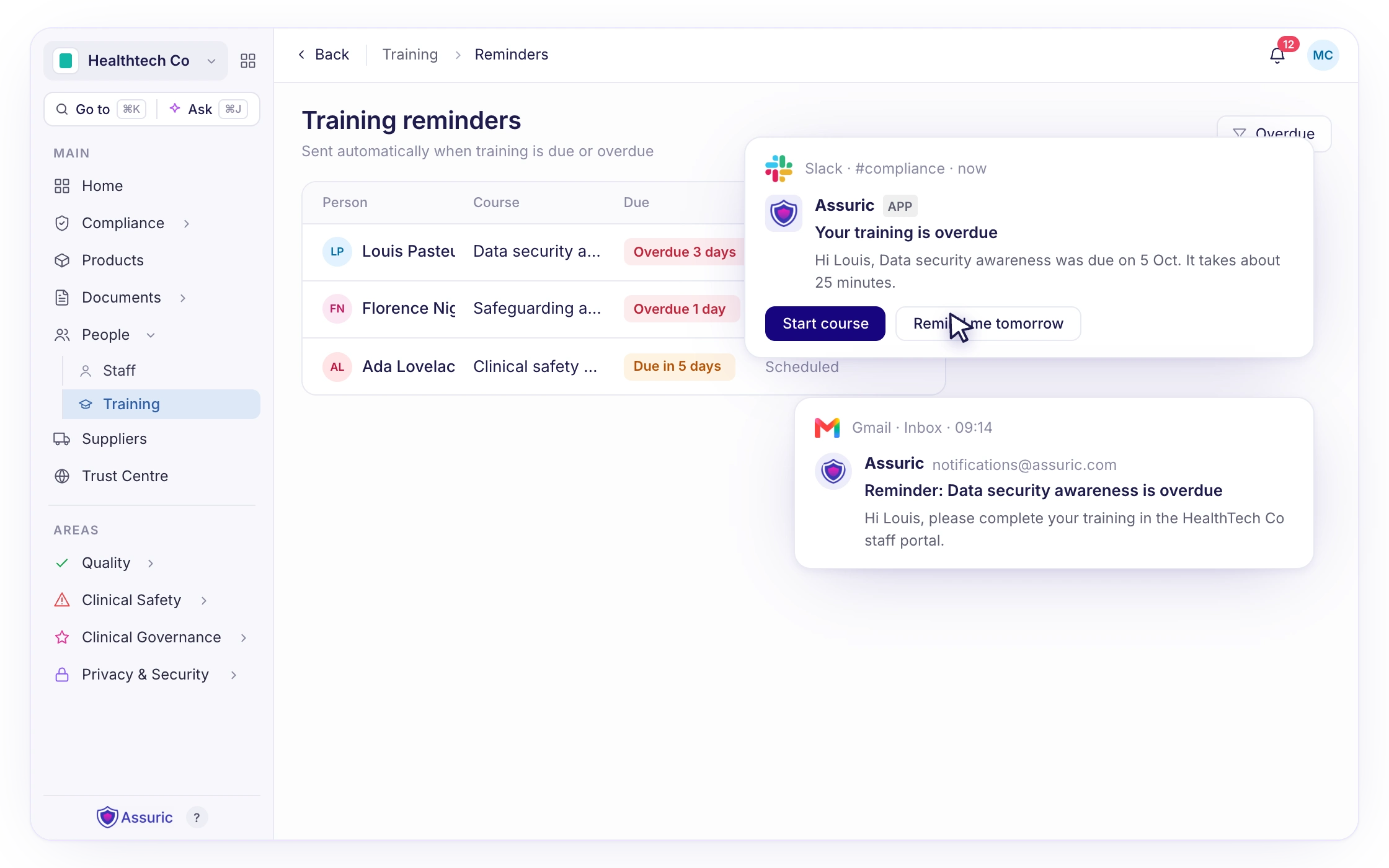Click the Overdue 1 day badge
Screen dimensions: 1389x868
point(681,309)
